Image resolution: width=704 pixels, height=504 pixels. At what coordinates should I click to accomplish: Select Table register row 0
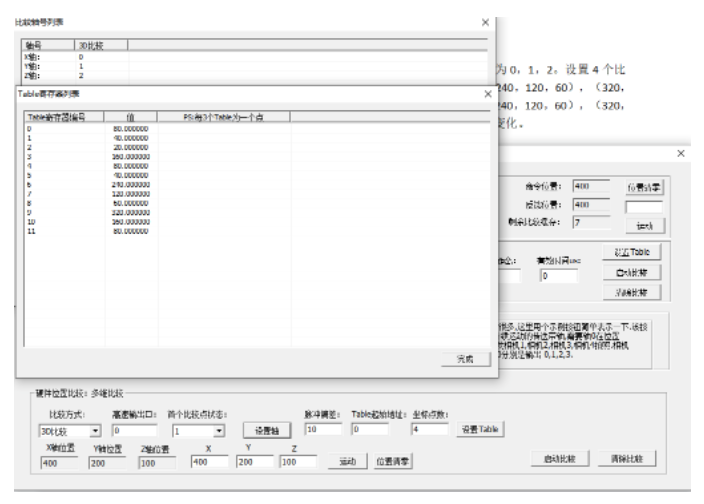pyautogui.click(x=257, y=129)
